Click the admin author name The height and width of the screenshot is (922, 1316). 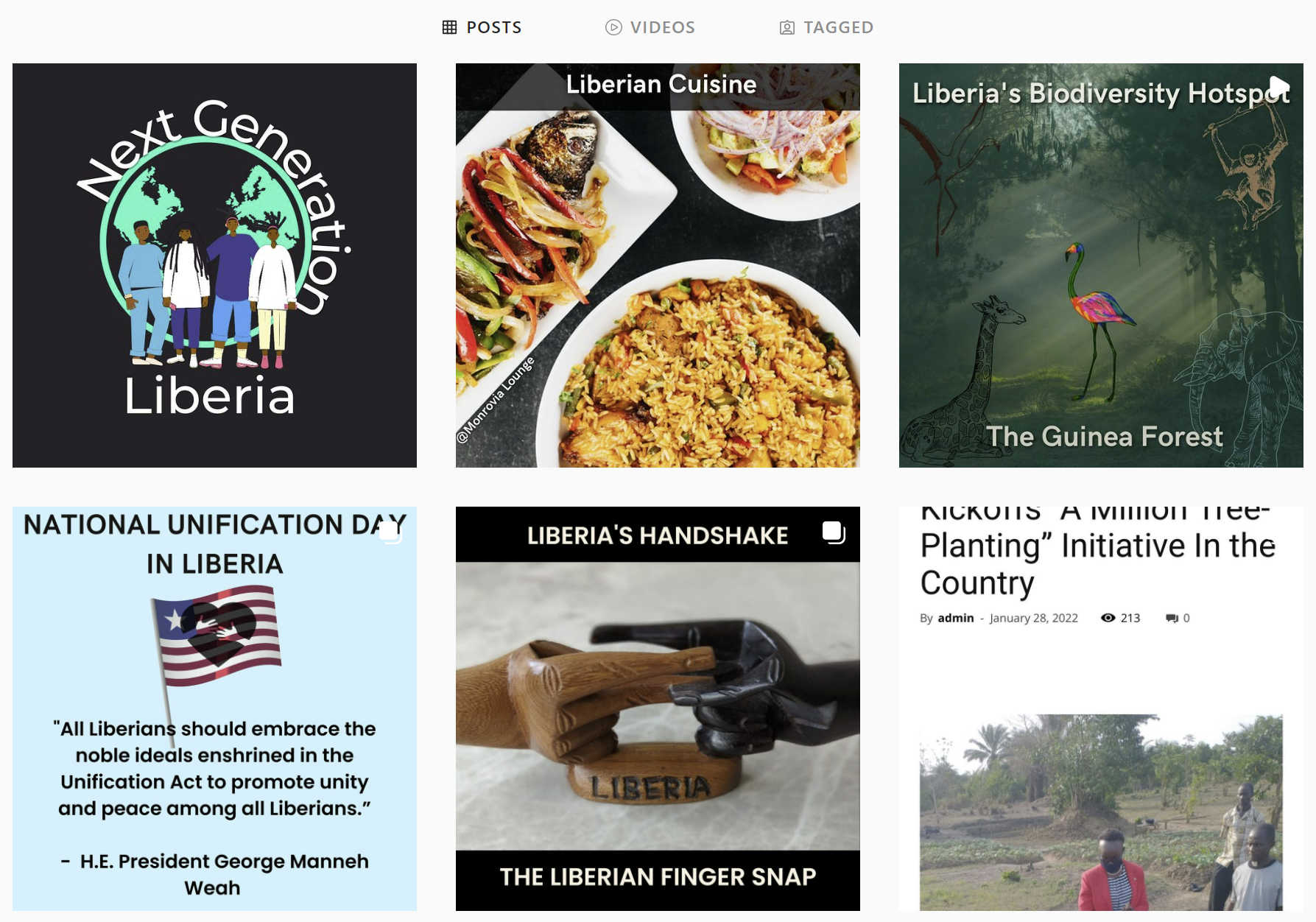coord(956,618)
